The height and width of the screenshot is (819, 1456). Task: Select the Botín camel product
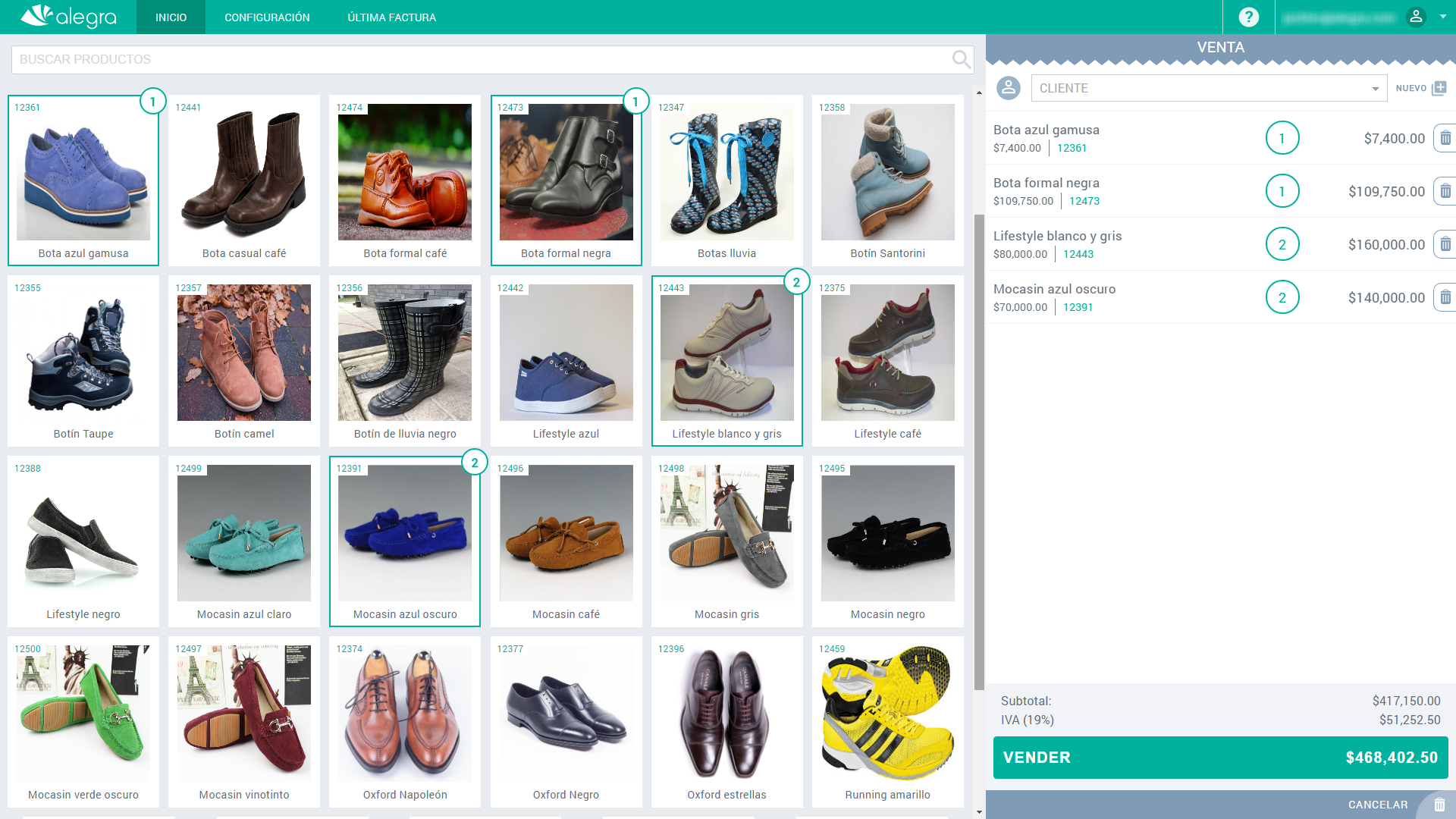244,361
